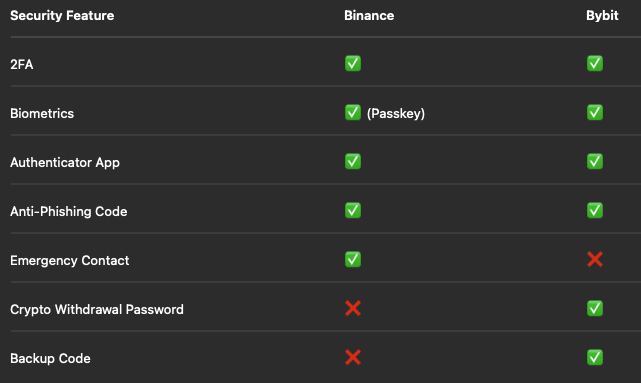Click the (Passkey) text label
641x383 pixels.
(396, 113)
